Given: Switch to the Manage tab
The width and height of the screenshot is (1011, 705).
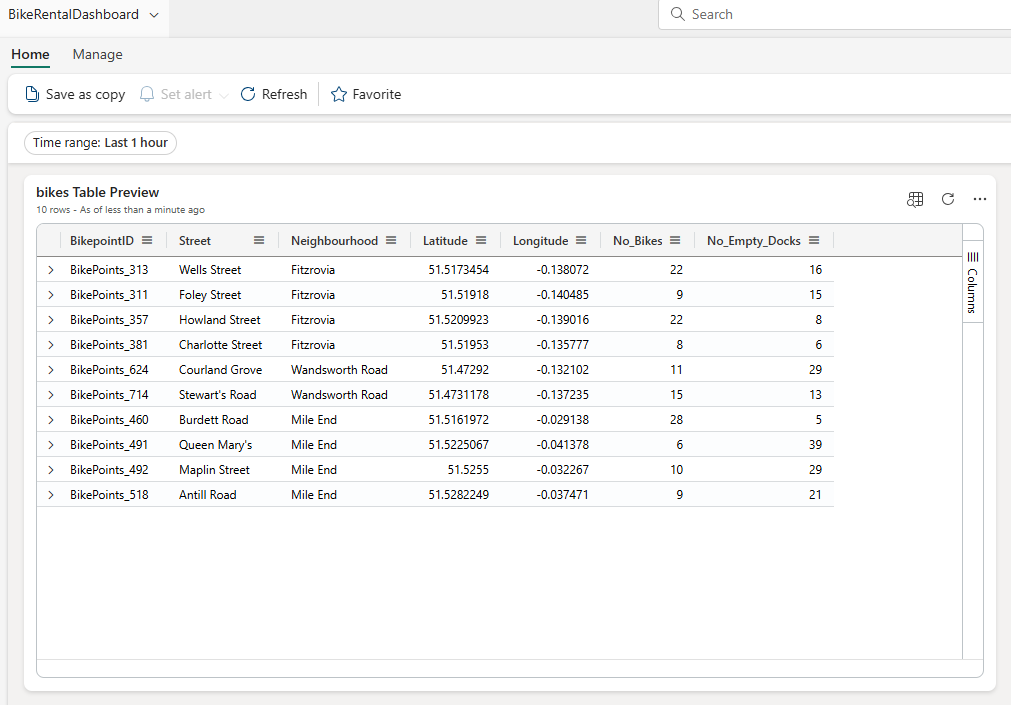Looking at the screenshot, I should click(x=97, y=55).
